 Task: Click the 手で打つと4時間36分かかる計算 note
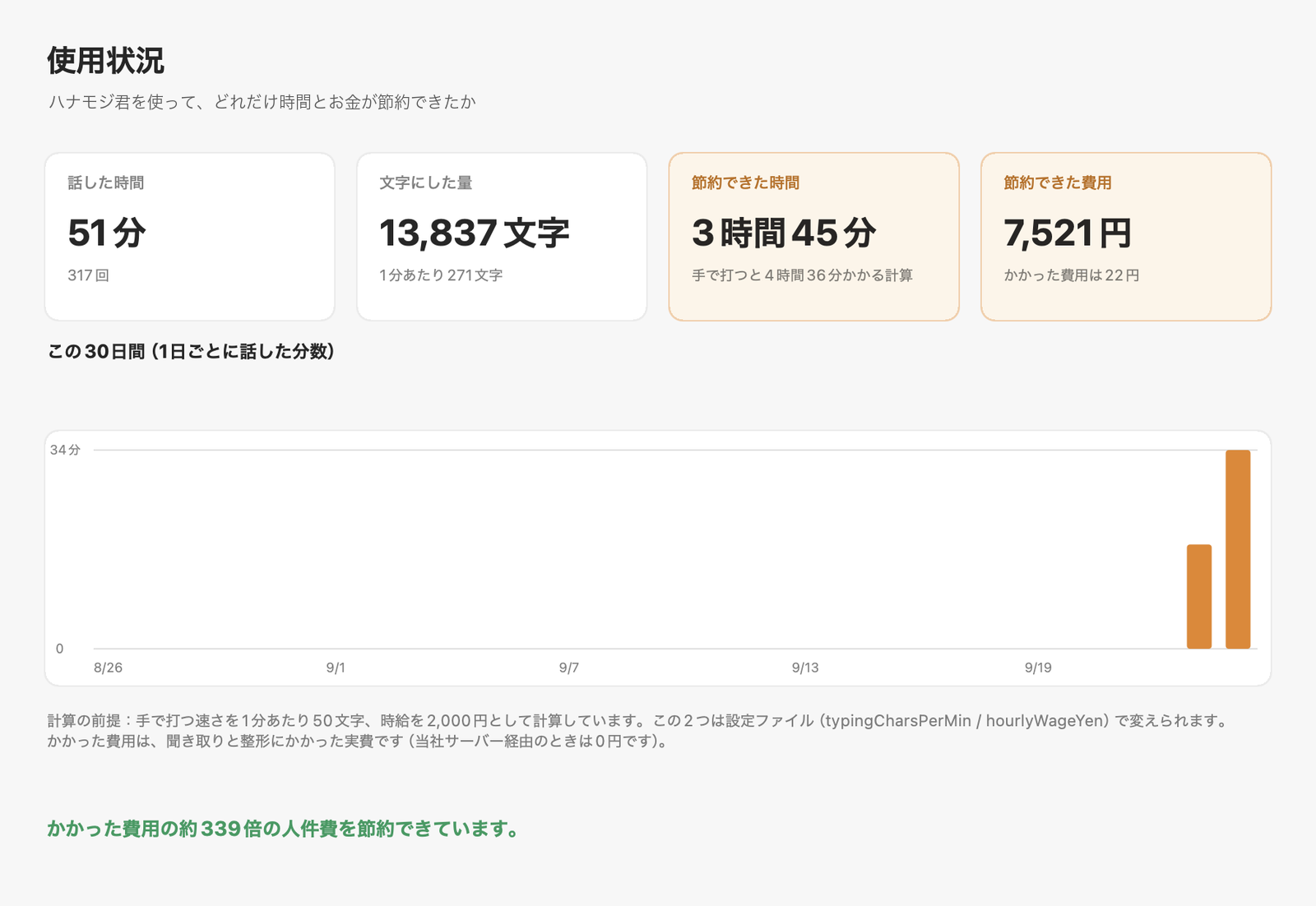[802, 275]
